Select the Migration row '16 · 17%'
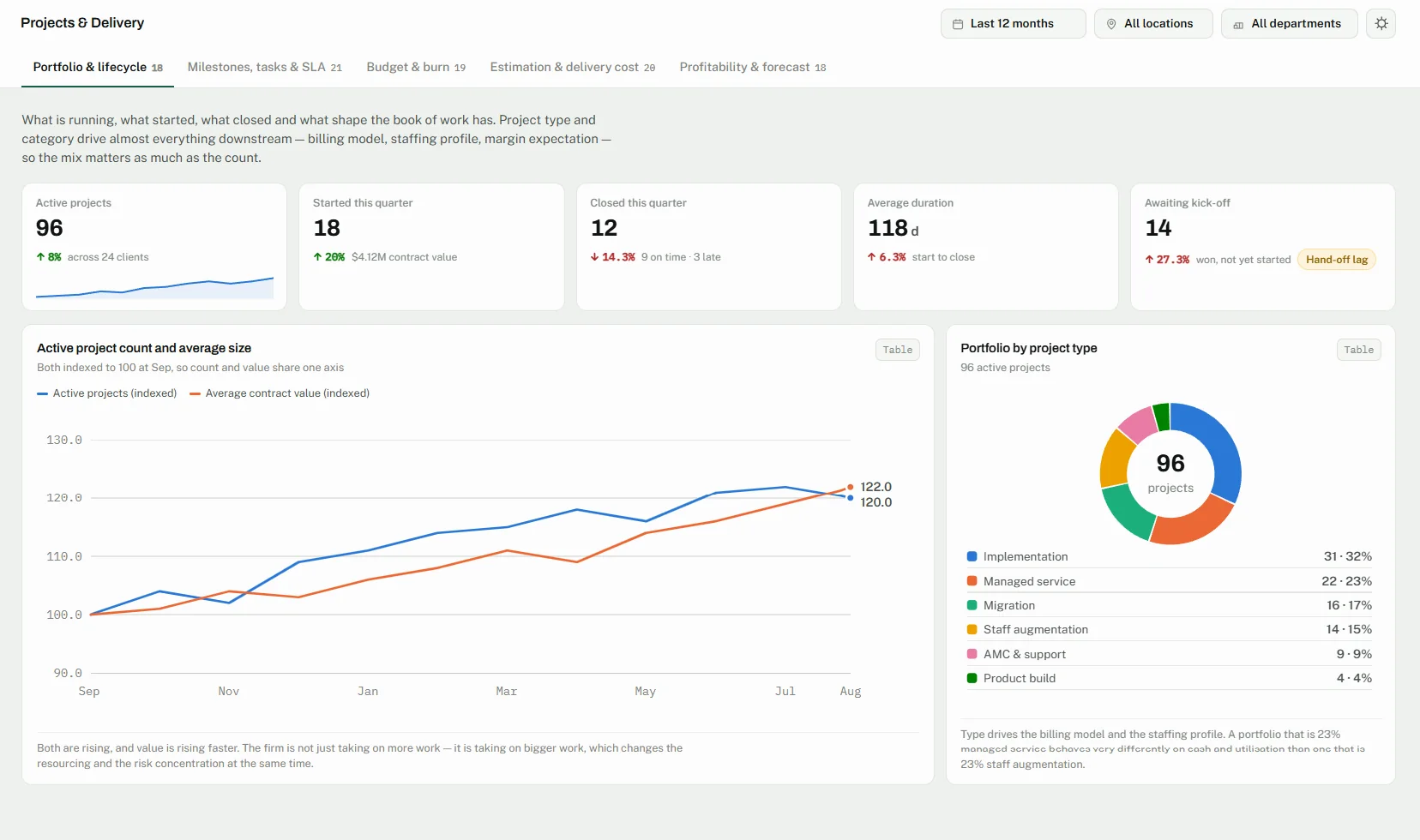This screenshot has height=840, width=1420. click(1170, 605)
